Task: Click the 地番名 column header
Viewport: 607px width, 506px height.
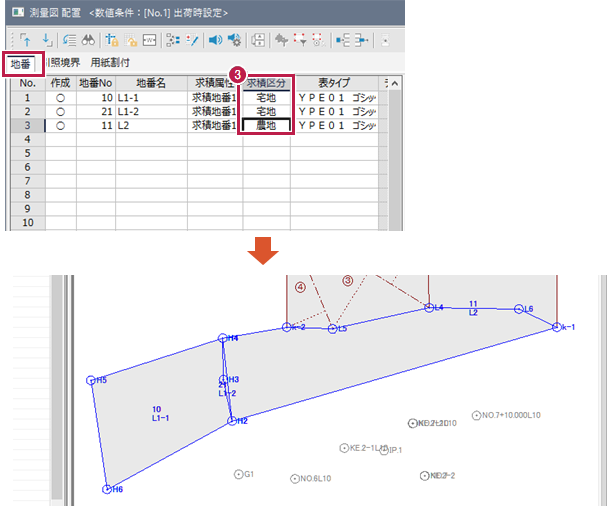Action: pyautogui.click(x=150, y=83)
